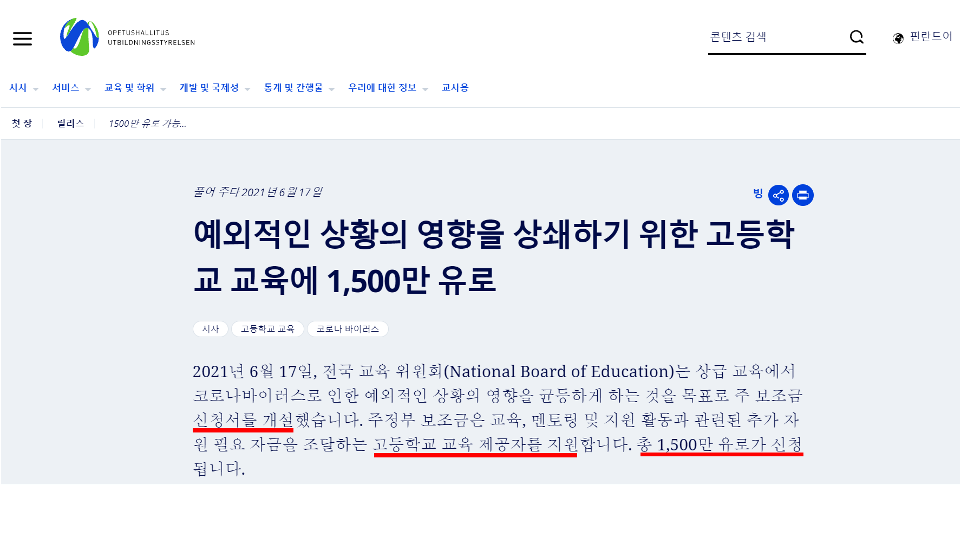
Task: Expand 우리에 대한 정보 menu
Action: pyautogui.click(x=387, y=88)
